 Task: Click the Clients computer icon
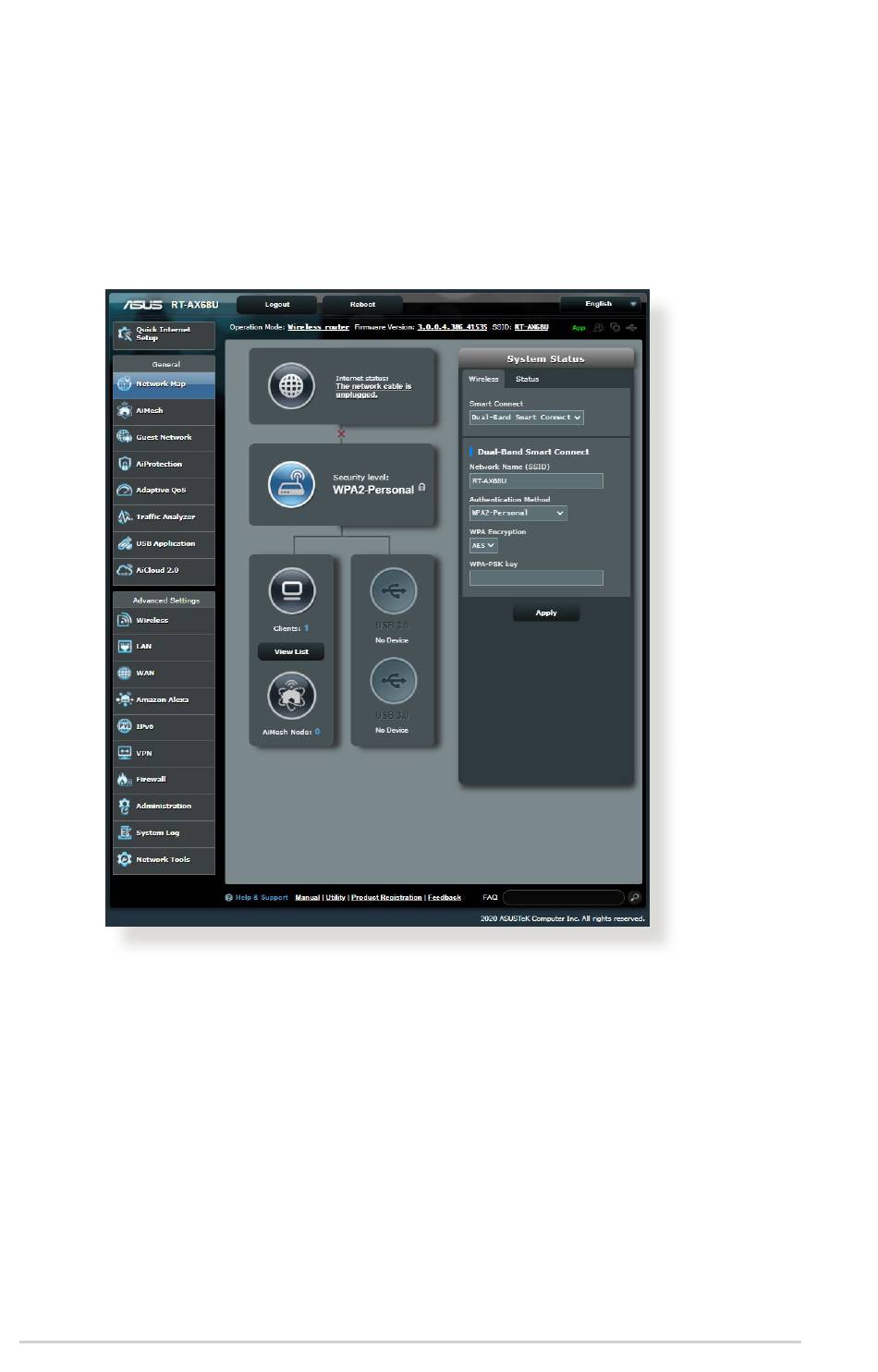click(292, 591)
